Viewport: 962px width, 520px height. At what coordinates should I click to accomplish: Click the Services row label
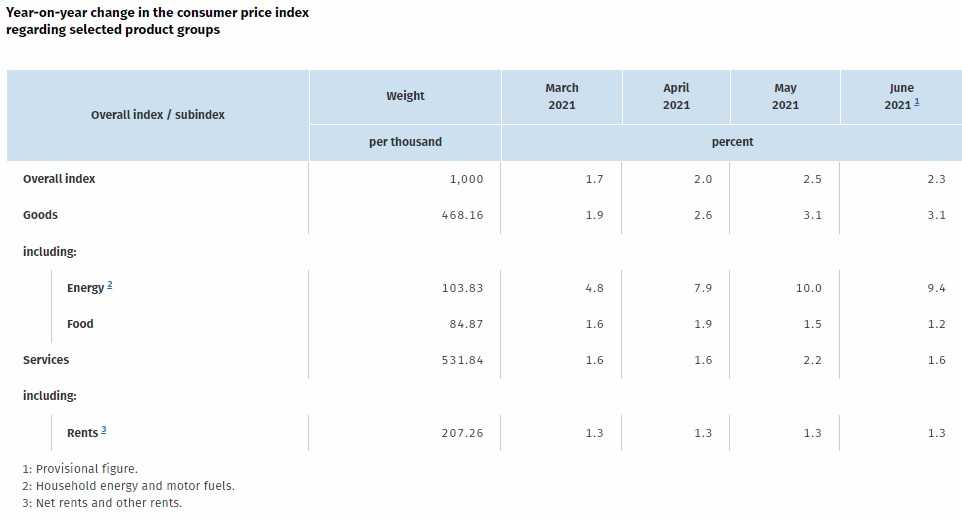pos(46,360)
